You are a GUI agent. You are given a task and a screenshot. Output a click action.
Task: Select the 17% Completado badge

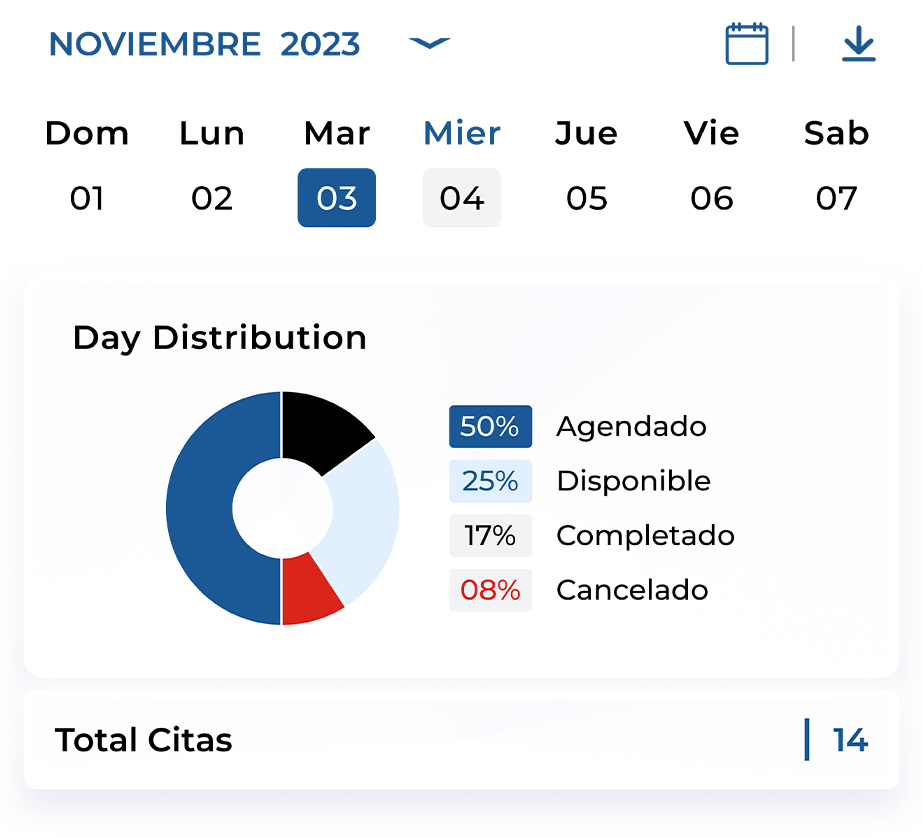490,536
